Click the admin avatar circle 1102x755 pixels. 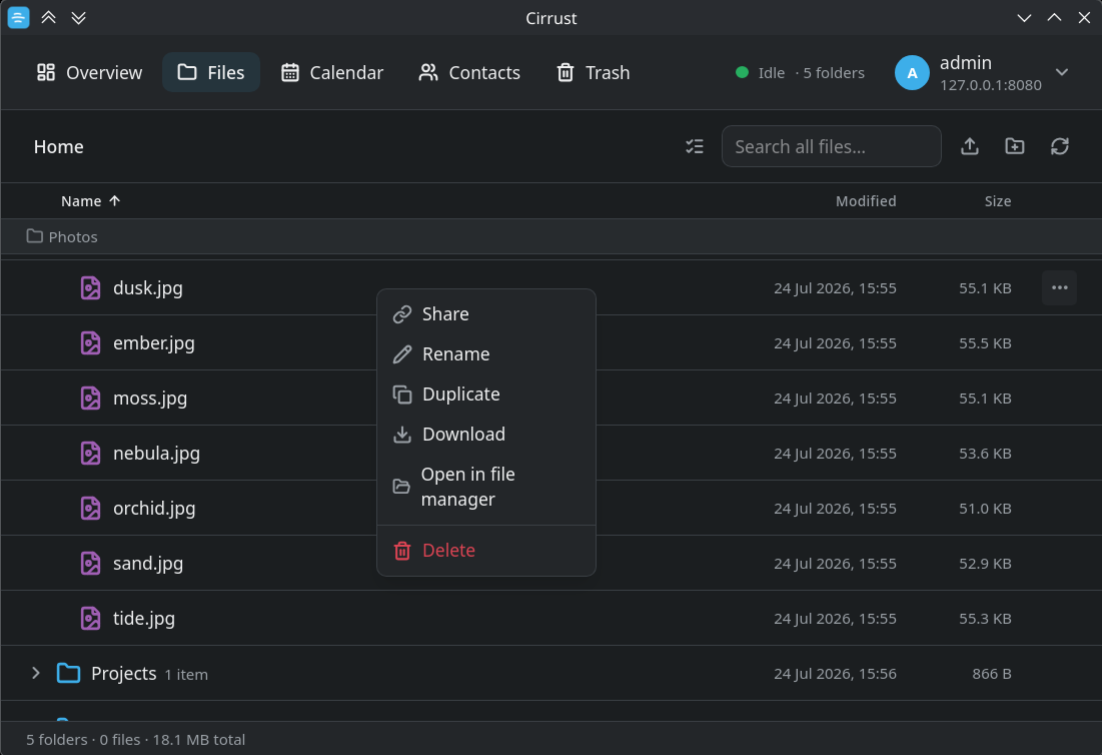pyautogui.click(x=912, y=72)
